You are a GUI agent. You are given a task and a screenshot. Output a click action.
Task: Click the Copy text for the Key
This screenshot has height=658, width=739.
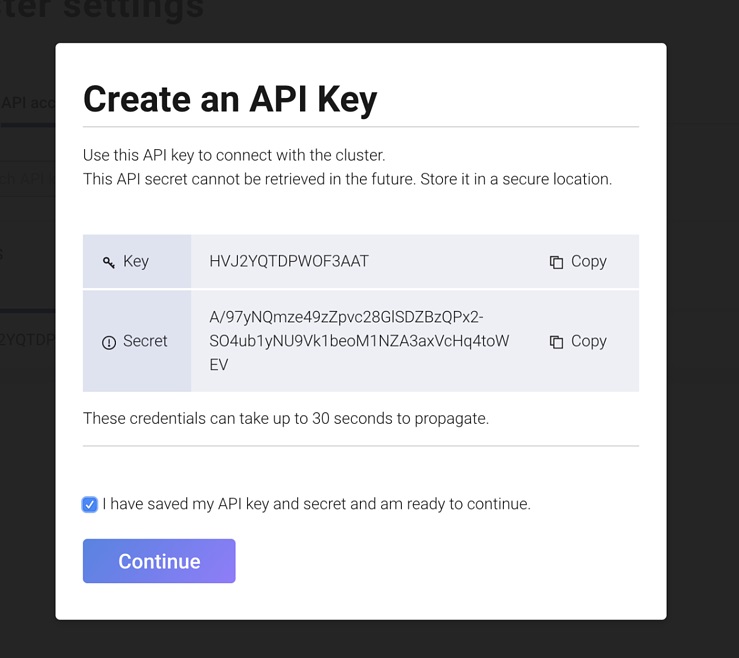pos(589,262)
